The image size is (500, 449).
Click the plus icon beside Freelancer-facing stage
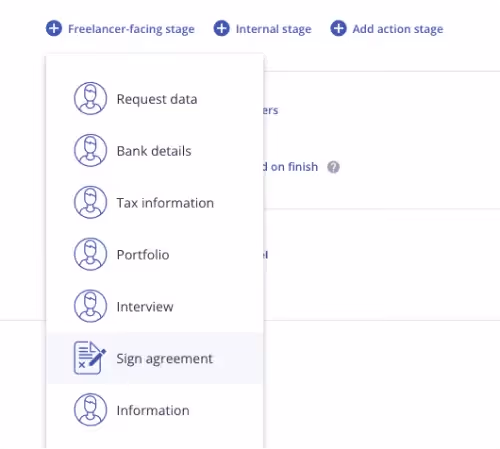(54, 28)
